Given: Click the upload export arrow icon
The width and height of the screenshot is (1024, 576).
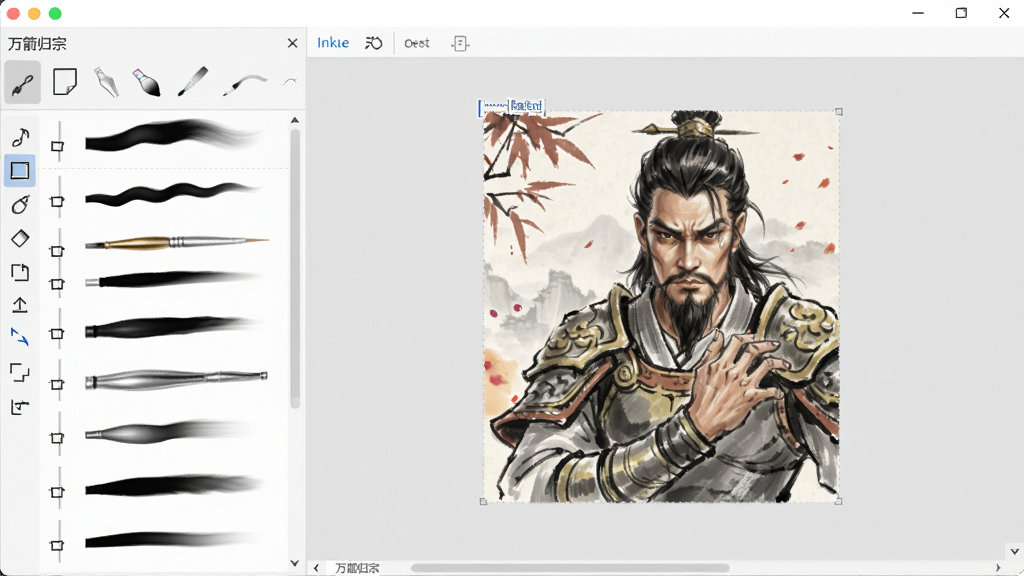Looking at the screenshot, I should [20, 305].
